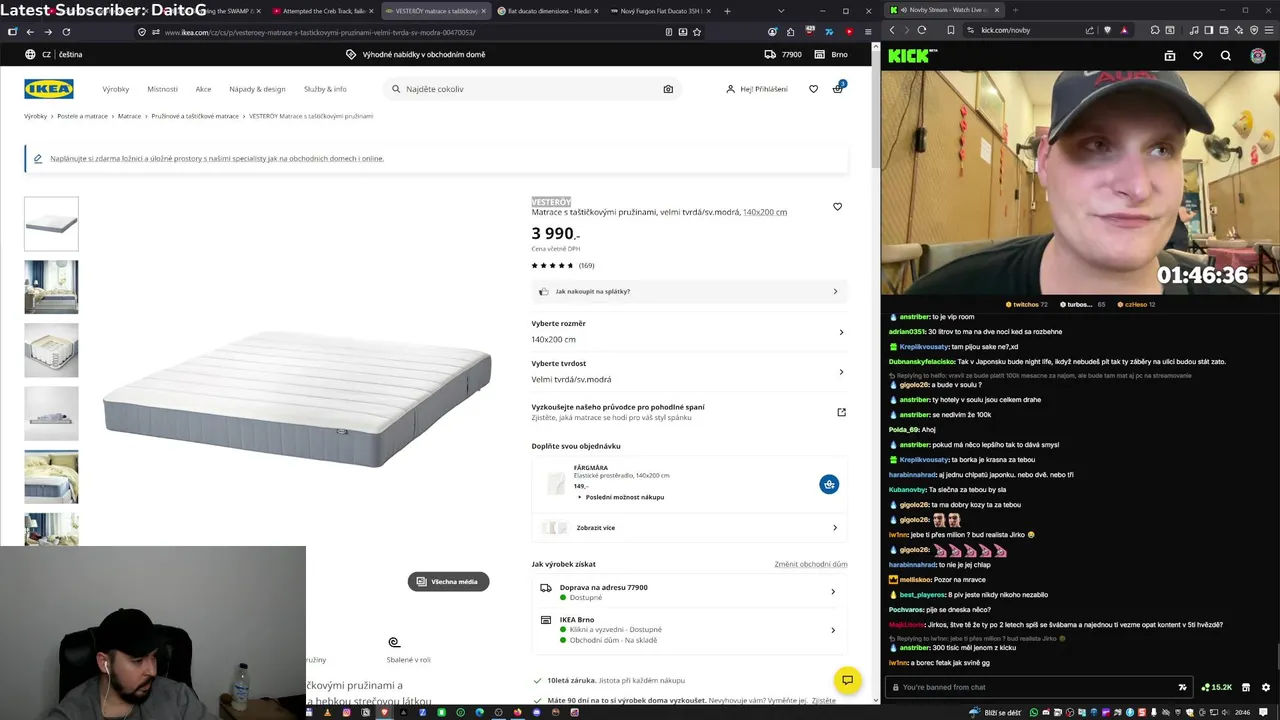Select bedroom scene thumbnail second in list
Viewport: 1280px width, 720px height.
click(51, 287)
